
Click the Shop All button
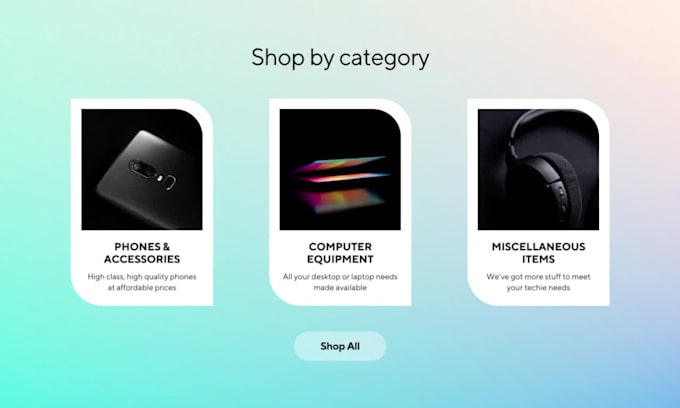[x=340, y=346]
